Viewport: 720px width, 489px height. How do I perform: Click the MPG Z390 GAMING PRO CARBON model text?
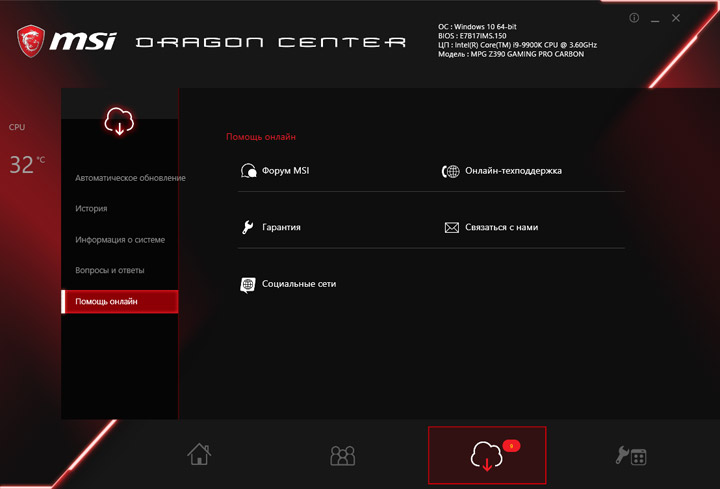[x=511, y=54]
